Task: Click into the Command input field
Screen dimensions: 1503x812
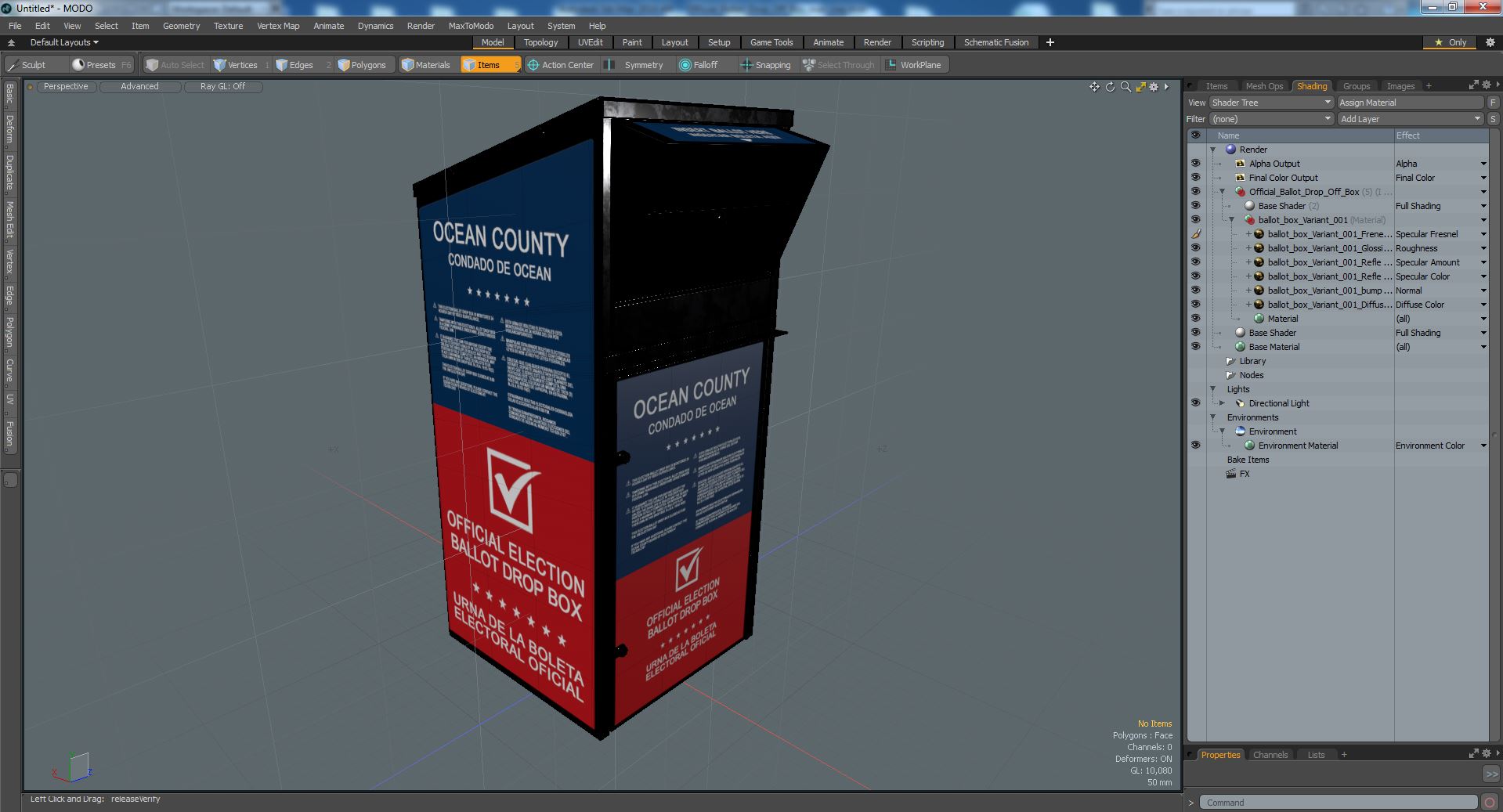Action: pyautogui.click(x=1339, y=802)
